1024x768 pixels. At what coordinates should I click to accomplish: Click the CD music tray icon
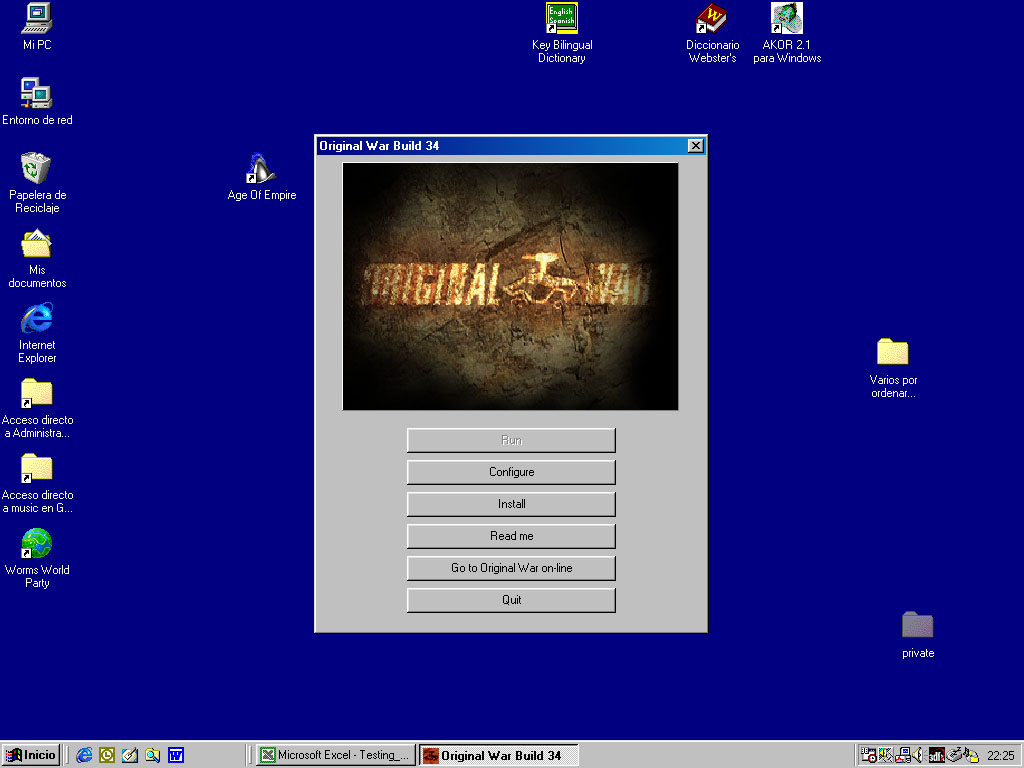[971, 756]
